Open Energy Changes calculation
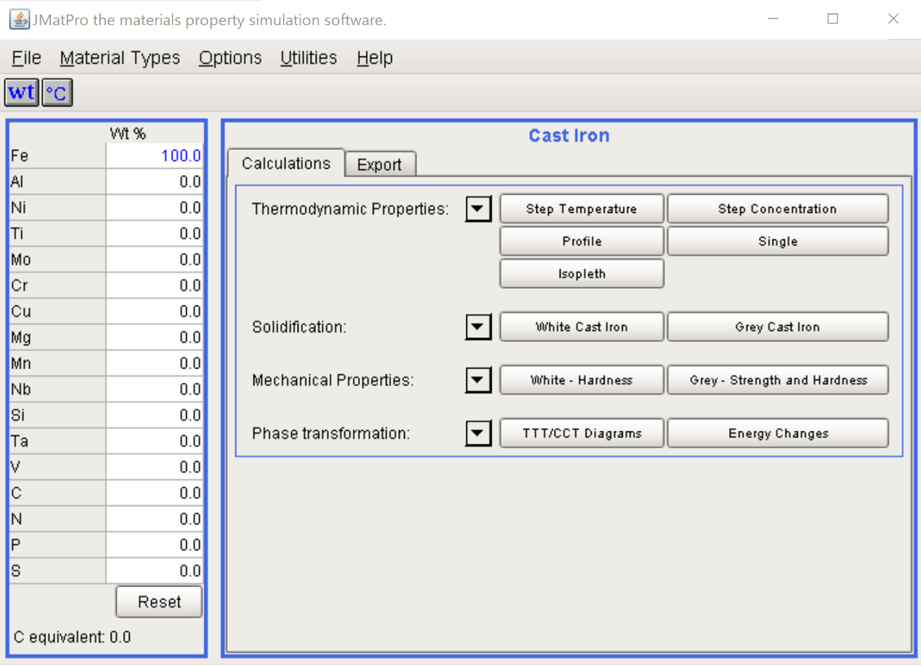Image resolution: width=921 pixels, height=665 pixels. point(778,434)
